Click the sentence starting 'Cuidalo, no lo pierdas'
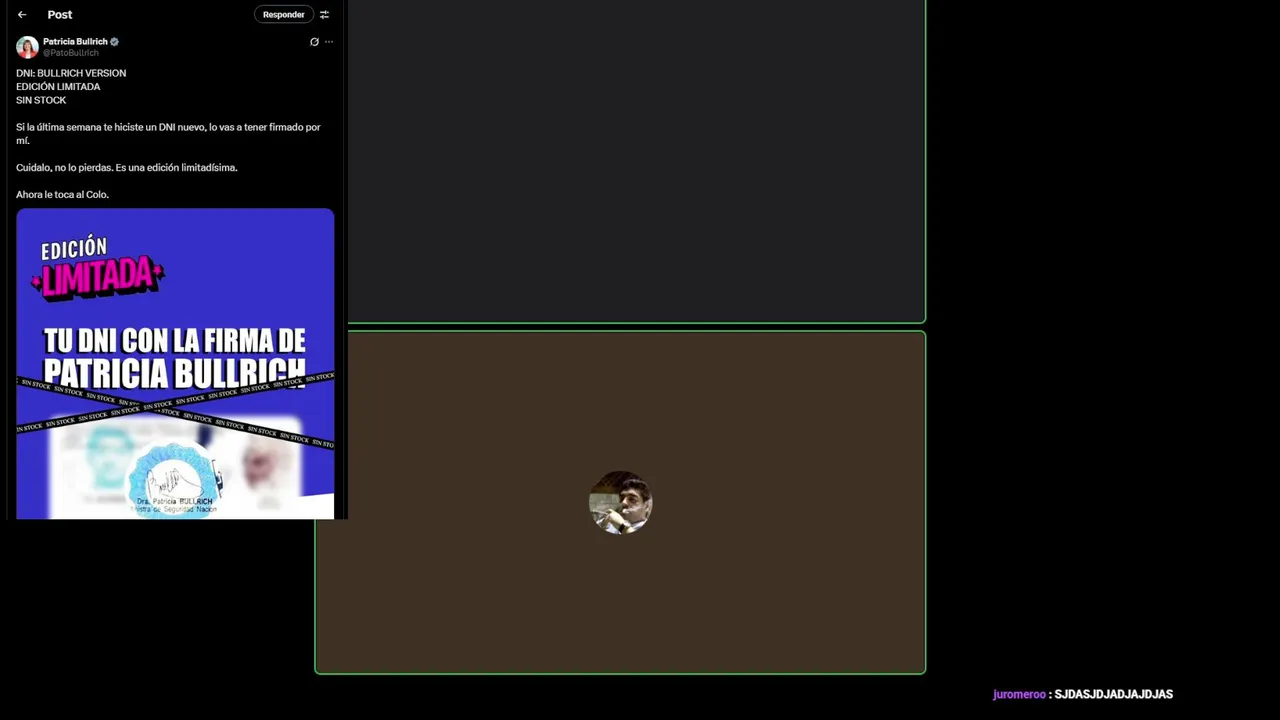 127,168
